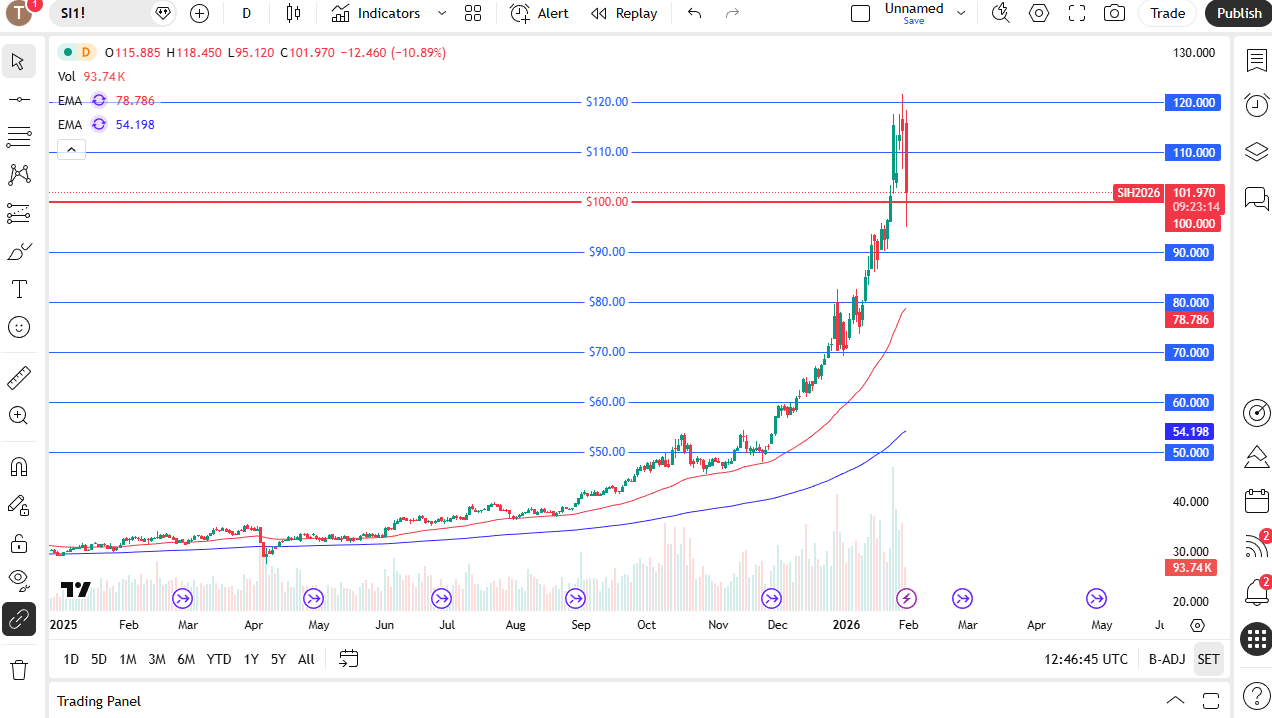Open go to date calendar icon
This screenshot has height=718, width=1272.
[349, 659]
